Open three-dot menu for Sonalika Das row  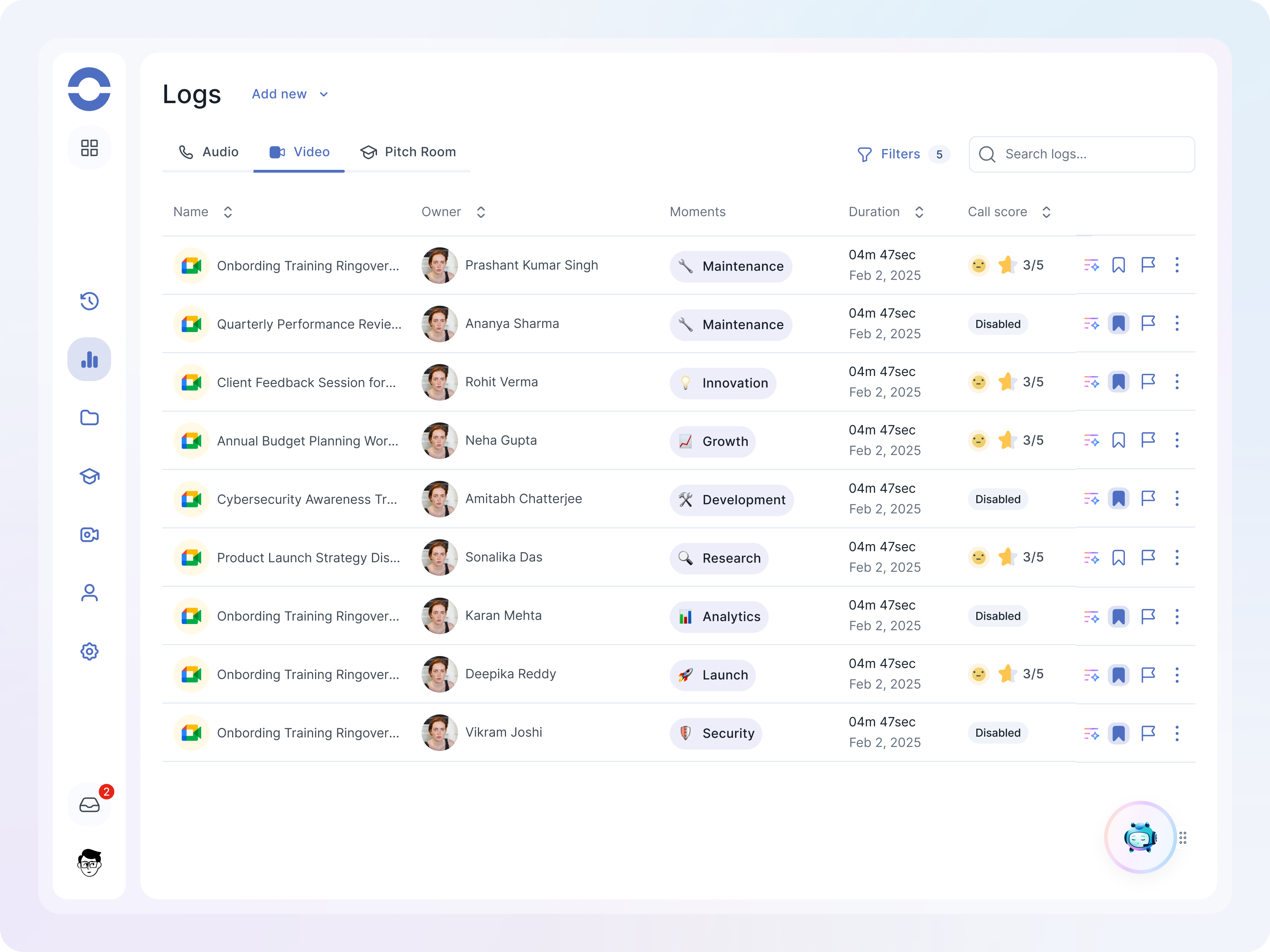pos(1176,557)
